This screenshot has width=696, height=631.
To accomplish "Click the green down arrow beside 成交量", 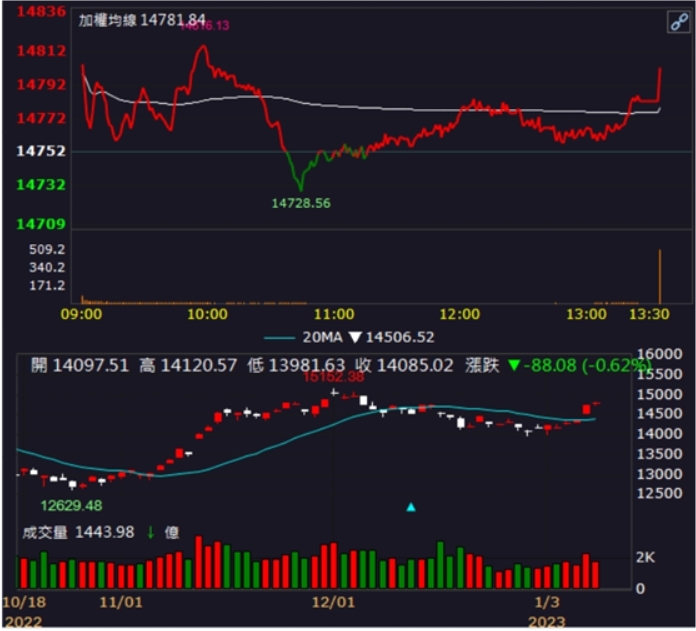I will (x=150, y=533).
